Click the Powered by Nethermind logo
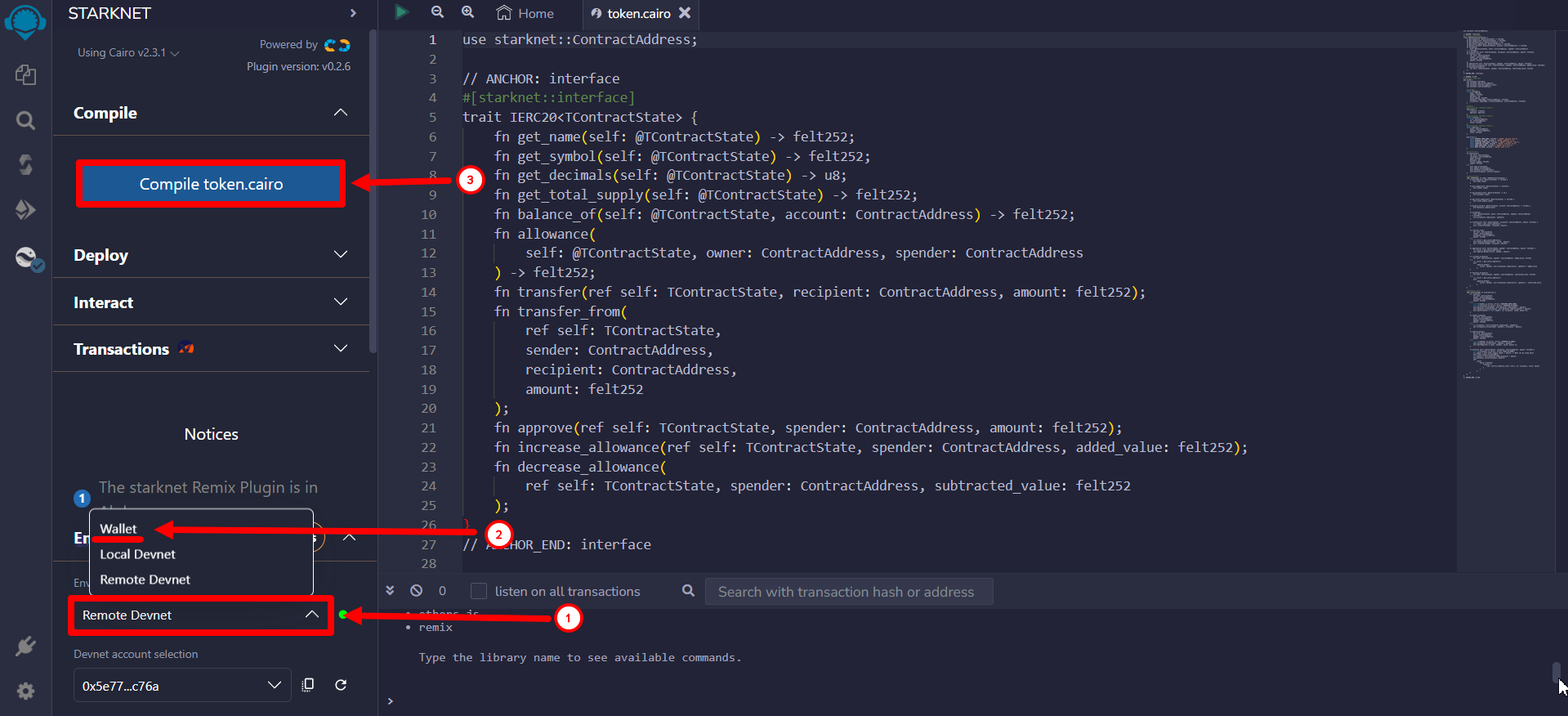 click(337, 45)
